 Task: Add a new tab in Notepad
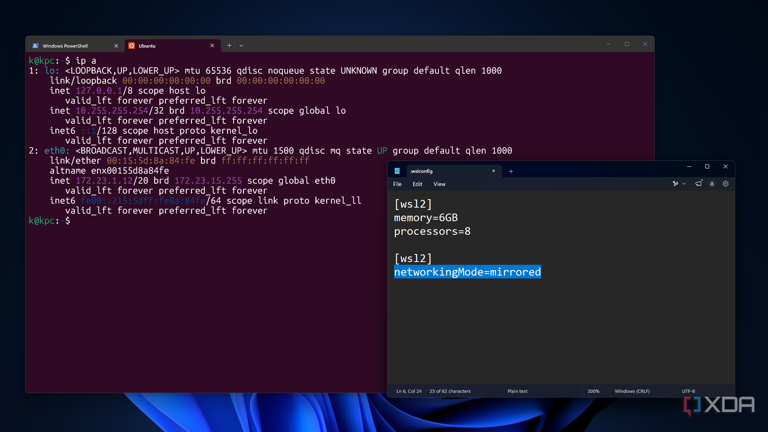[511, 171]
